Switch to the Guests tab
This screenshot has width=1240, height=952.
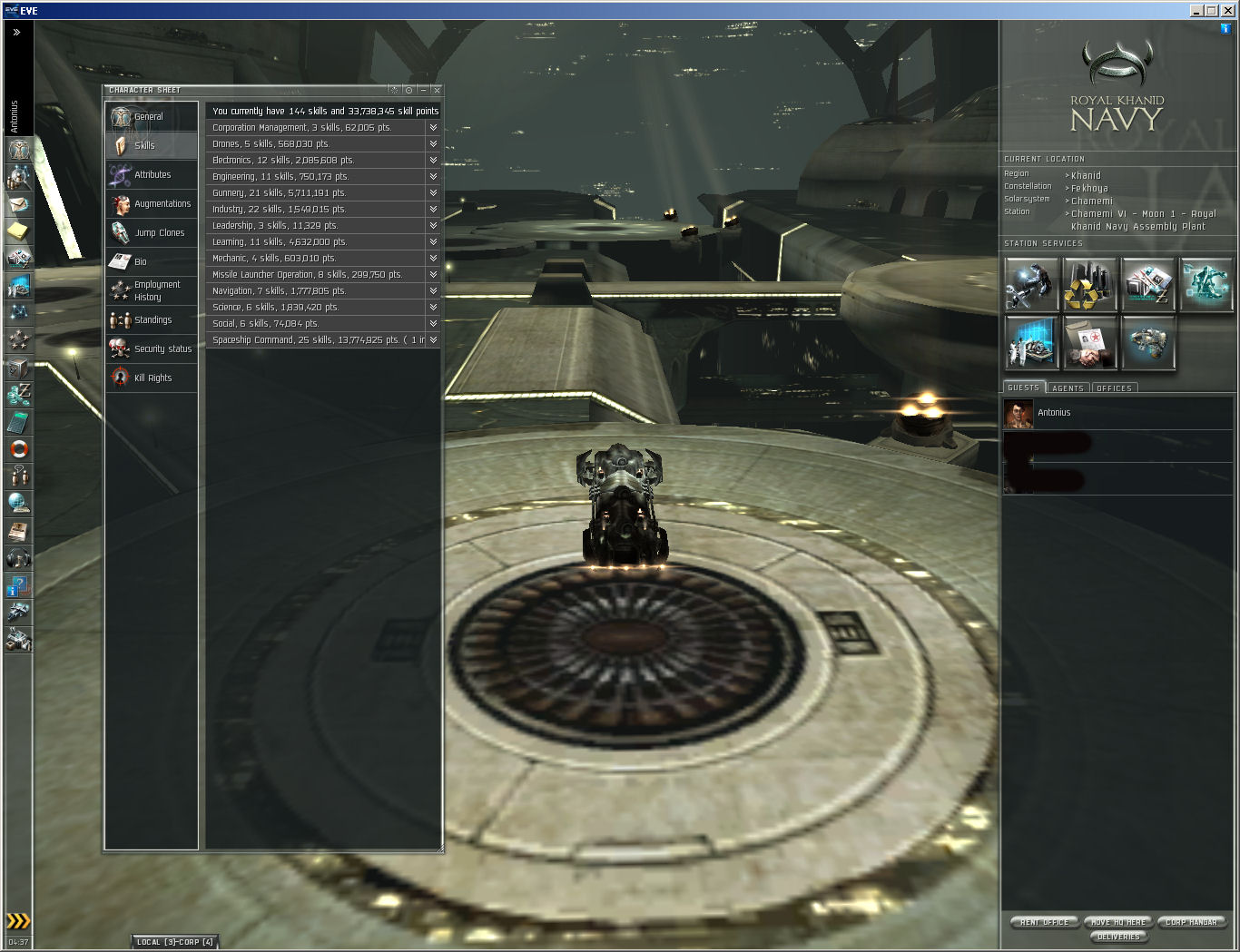click(x=1024, y=388)
